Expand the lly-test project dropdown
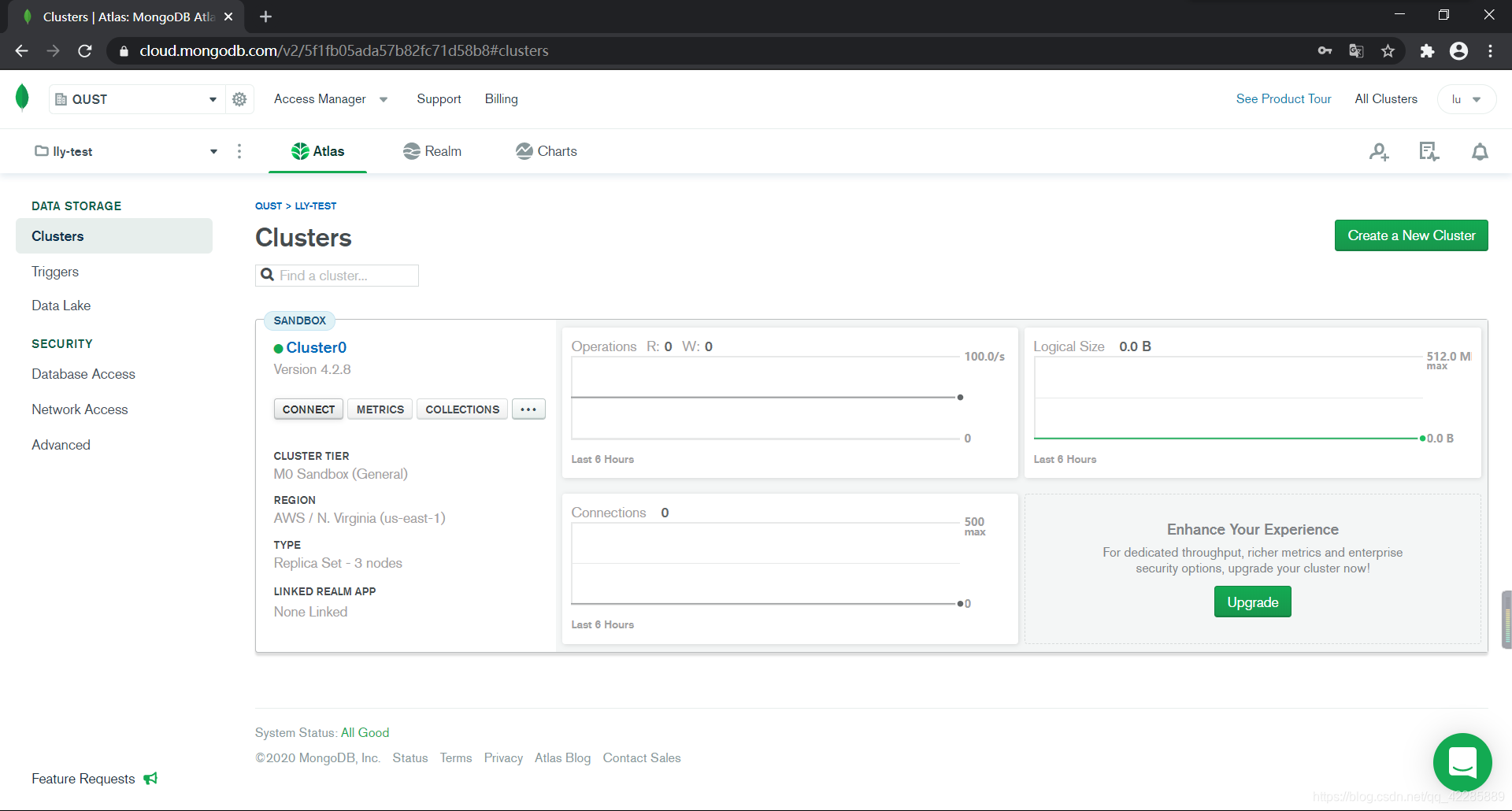 tap(126, 151)
